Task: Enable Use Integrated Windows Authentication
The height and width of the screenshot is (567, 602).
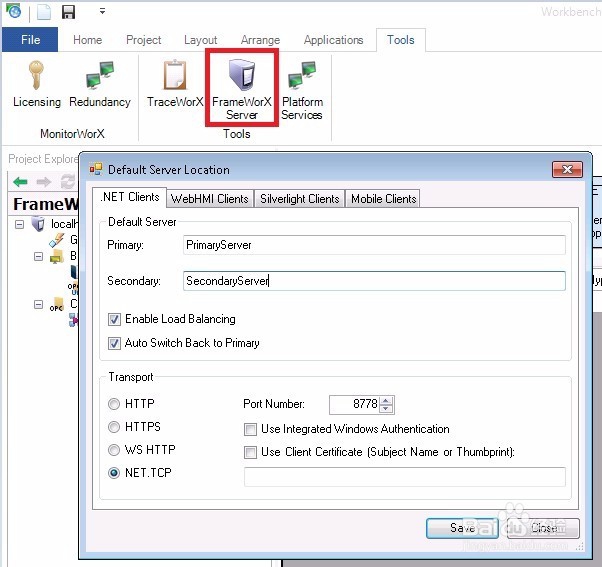Action: [x=250, y=429]
